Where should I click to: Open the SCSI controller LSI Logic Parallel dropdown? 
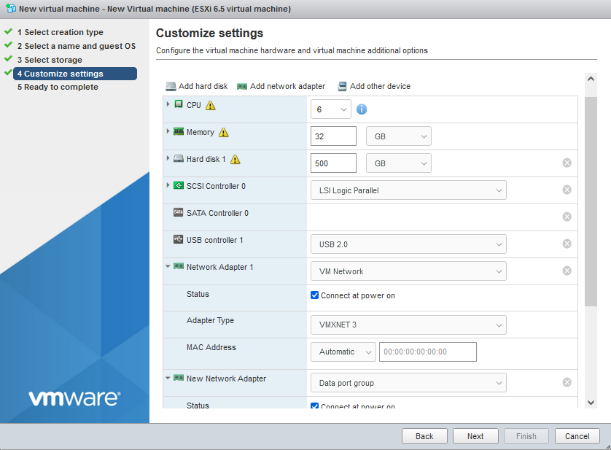pos(408,189)
